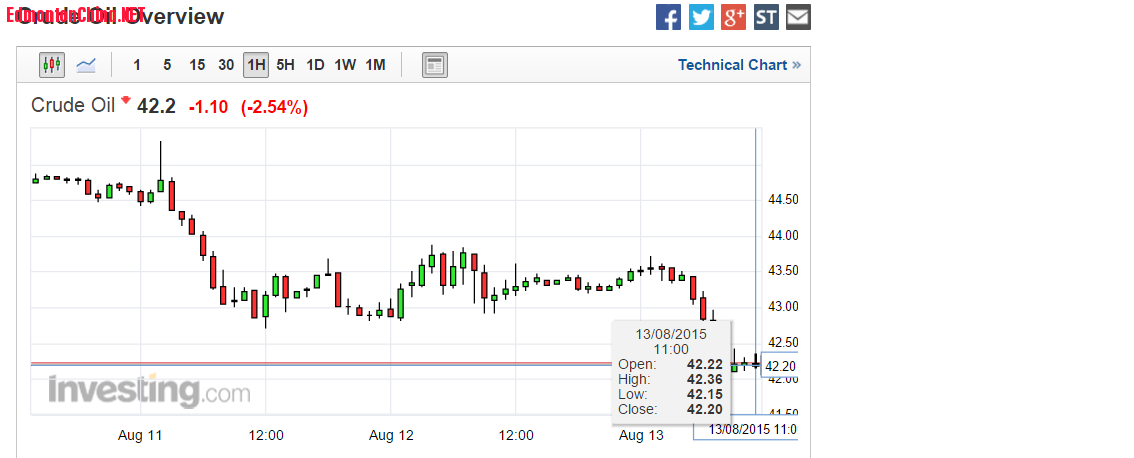Image resolution: width=1134 pixels, height=458 pixels.
Task: Share via Google Plus icon
Action: [x=733, y=17]
